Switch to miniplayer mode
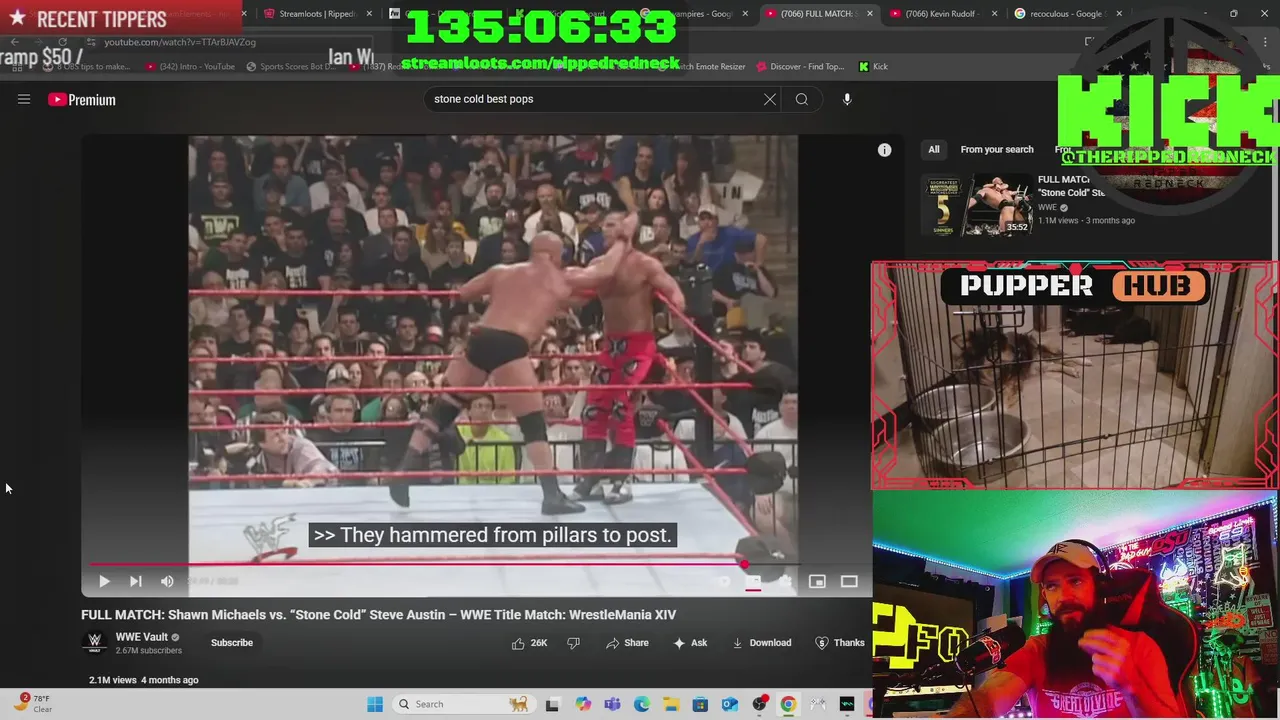Image resolution: width=1280 pixels, height=720 pixels. click(x=817, y=581)
